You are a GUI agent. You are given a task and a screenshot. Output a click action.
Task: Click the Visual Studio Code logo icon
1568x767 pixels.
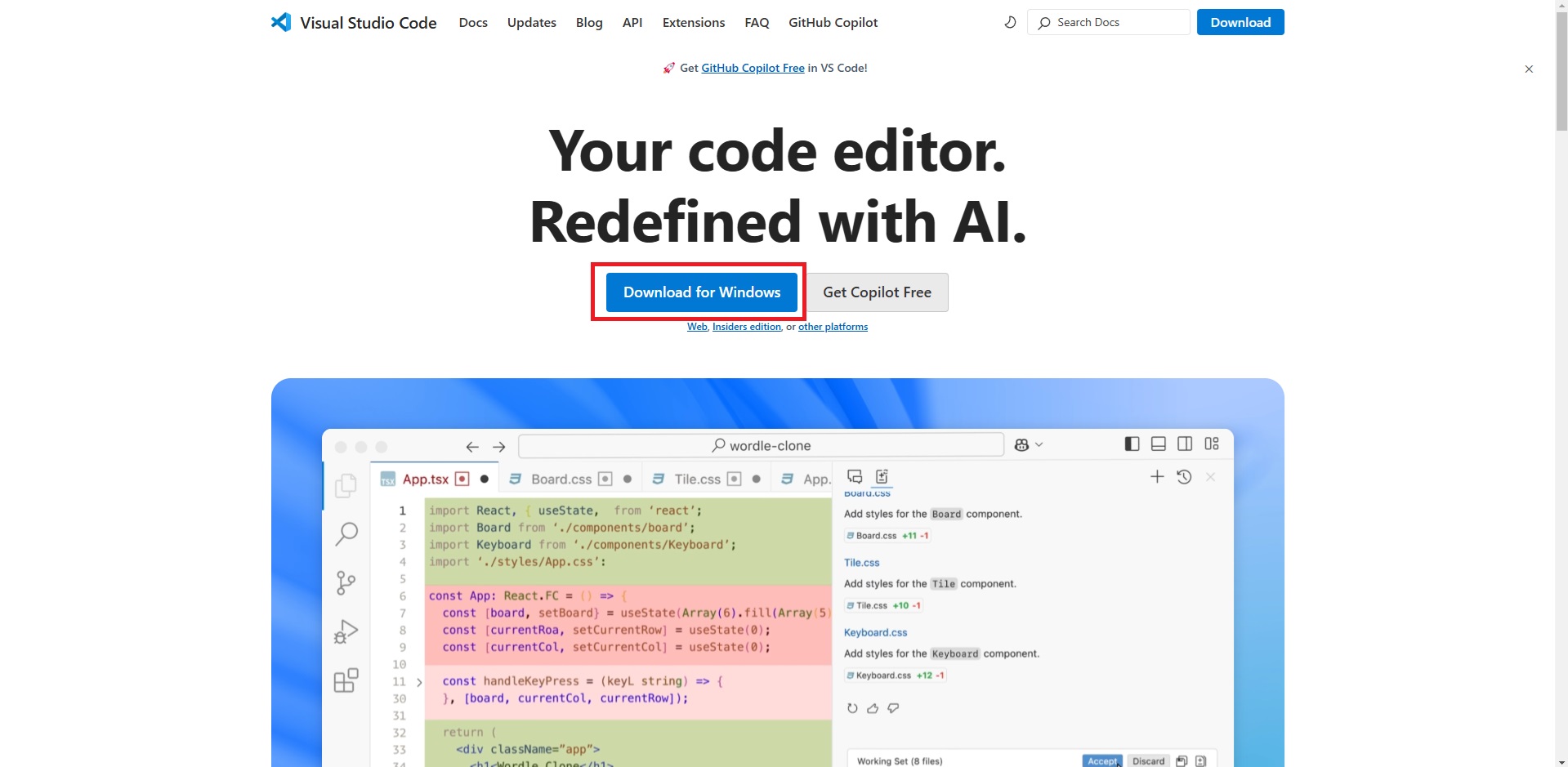coord(281,22)
